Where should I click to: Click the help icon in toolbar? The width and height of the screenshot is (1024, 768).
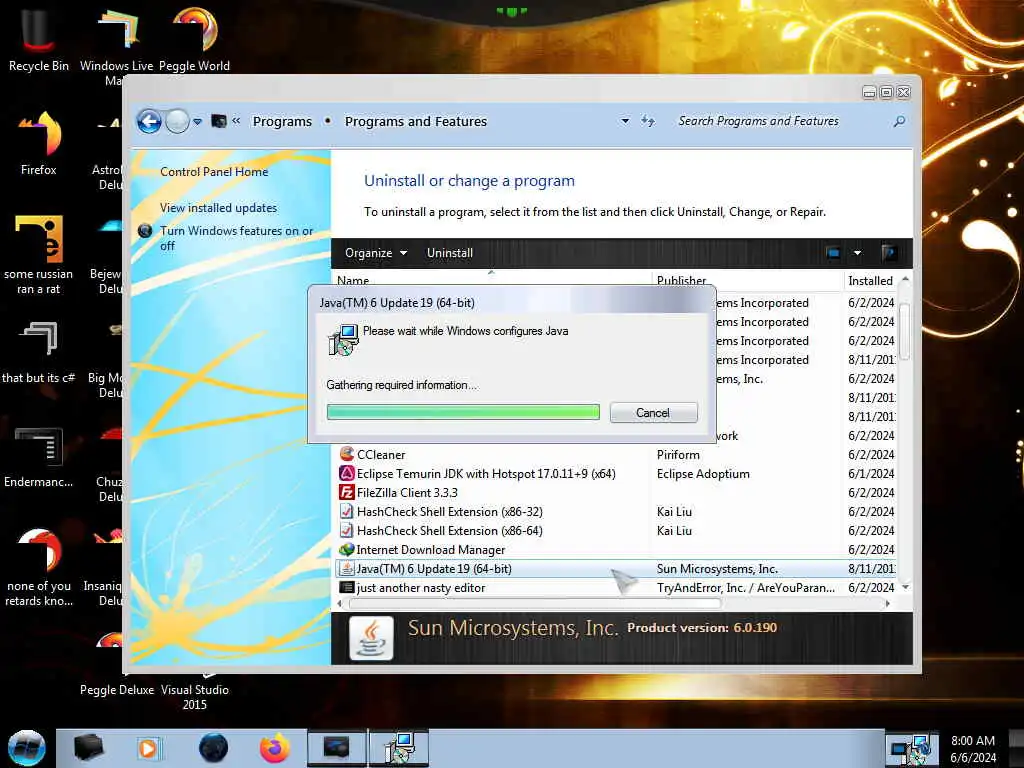tap(889, 253)
